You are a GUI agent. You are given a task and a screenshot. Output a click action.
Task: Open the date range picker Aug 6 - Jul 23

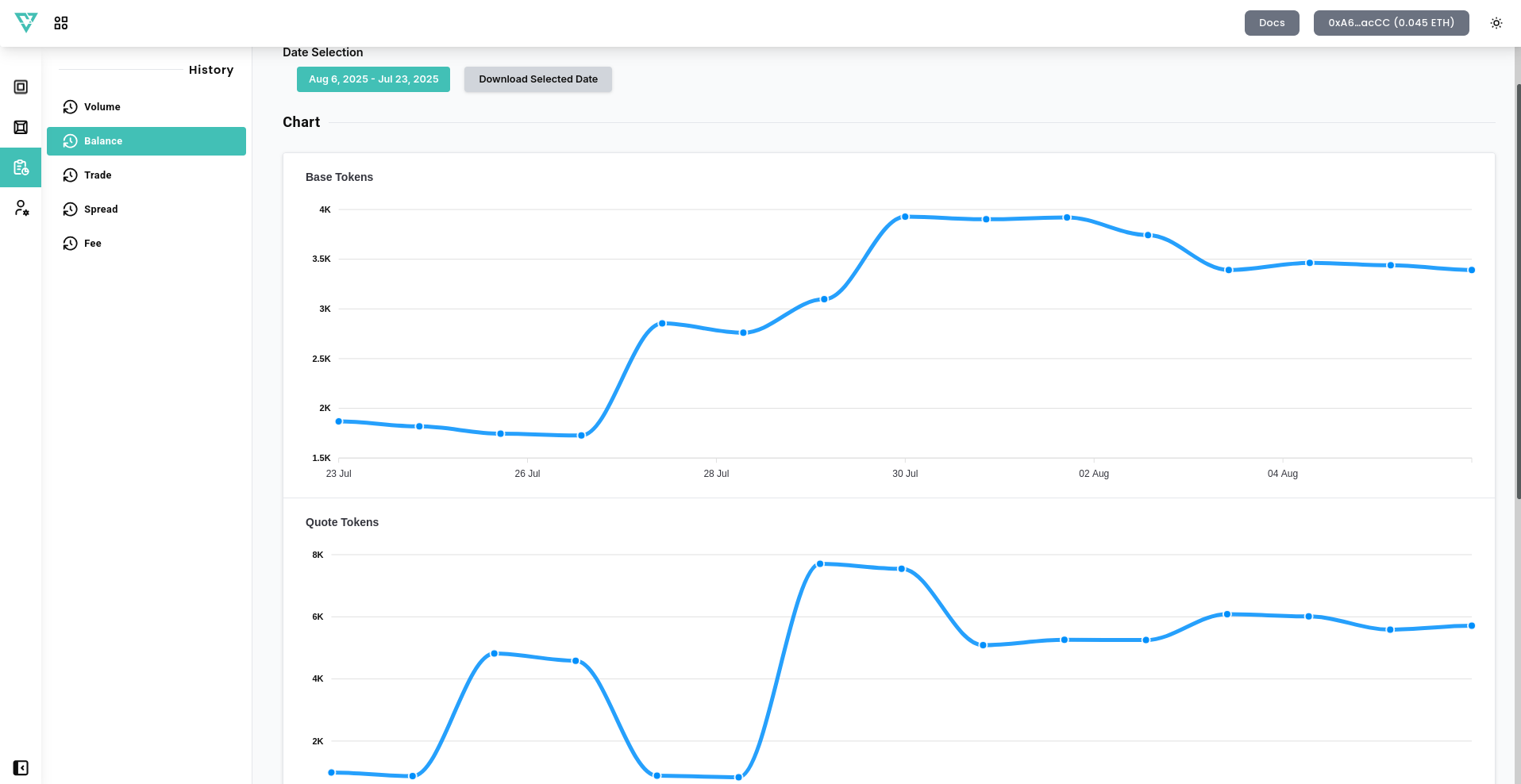373,79
